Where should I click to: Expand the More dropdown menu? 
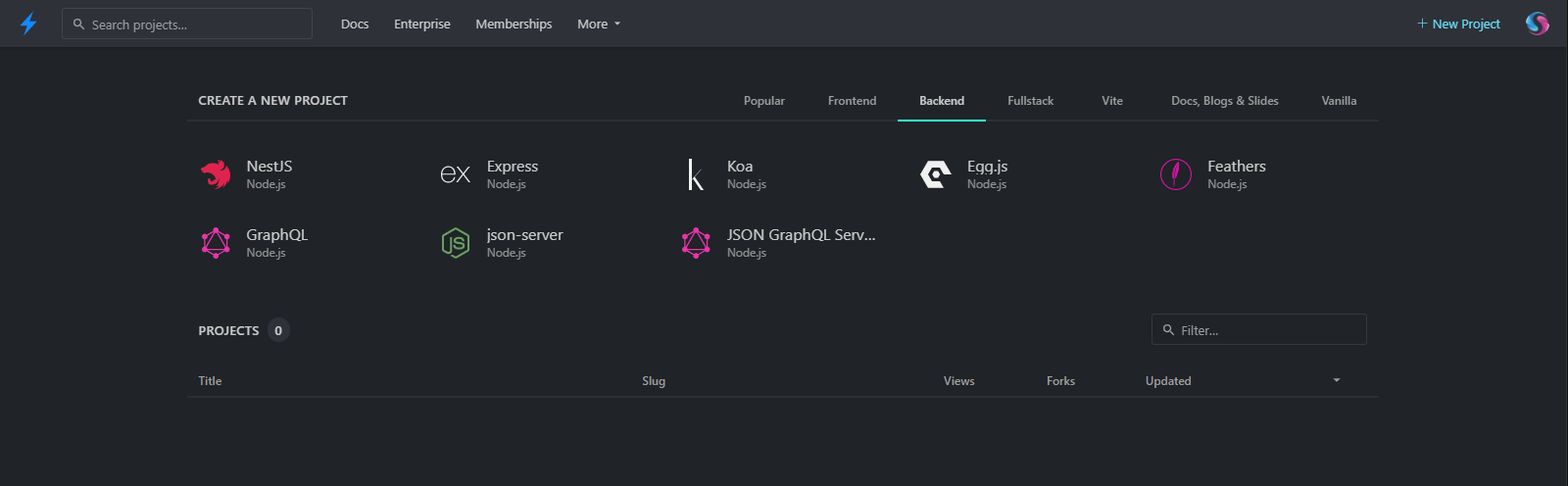click(599, 24)
